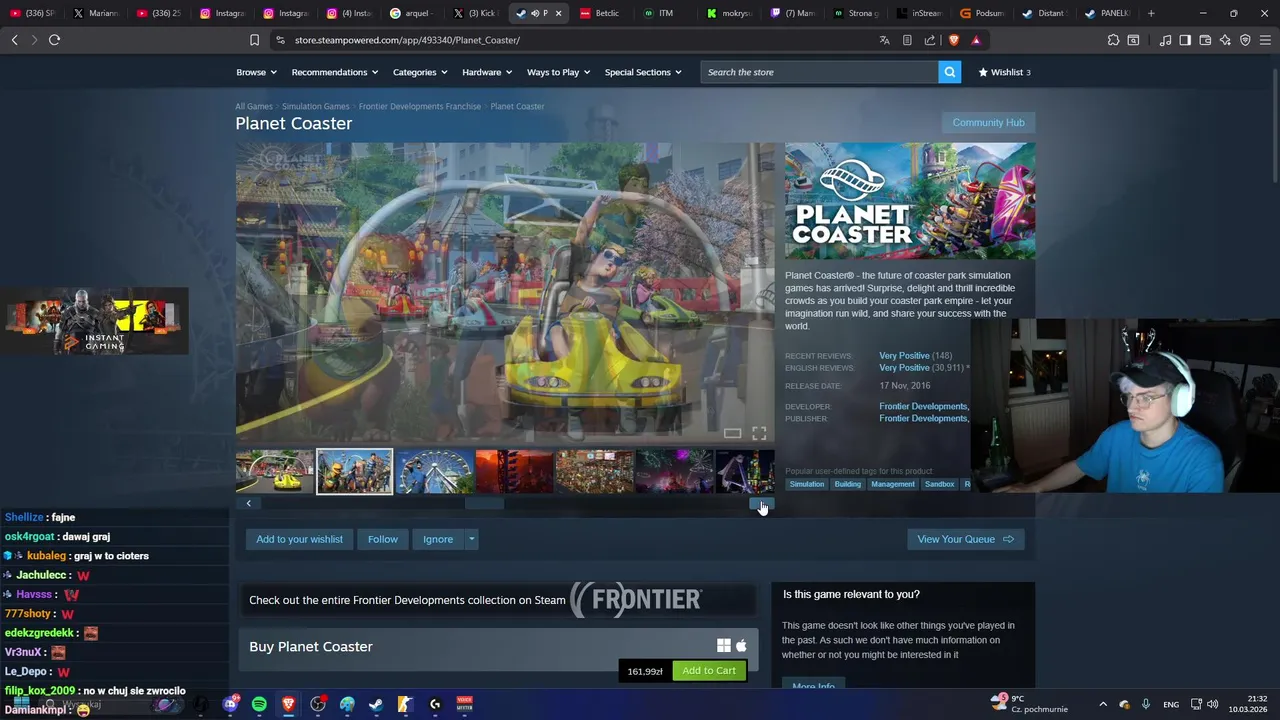Click the blue store search magnifier button
This screenshot has height=720, width=1280.
tap(949, 72)
